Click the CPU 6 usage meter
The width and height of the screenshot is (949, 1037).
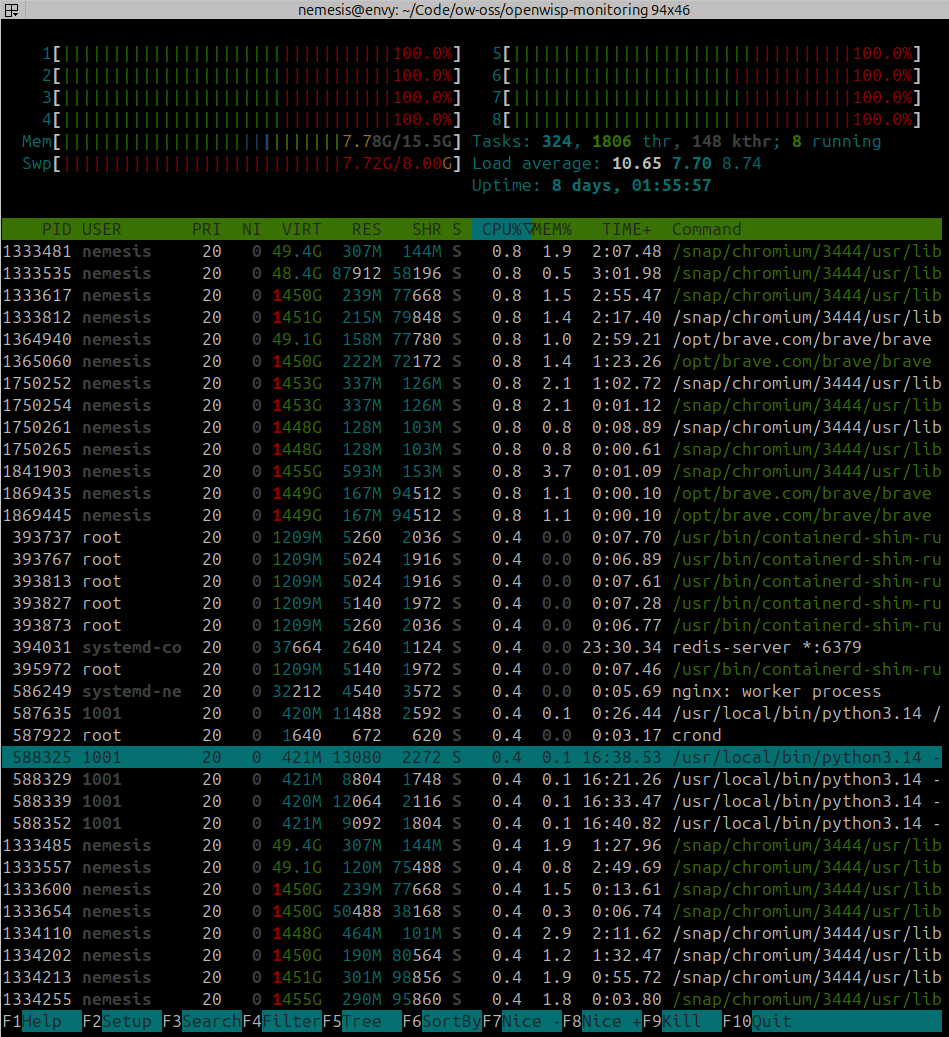coord(707,75)
